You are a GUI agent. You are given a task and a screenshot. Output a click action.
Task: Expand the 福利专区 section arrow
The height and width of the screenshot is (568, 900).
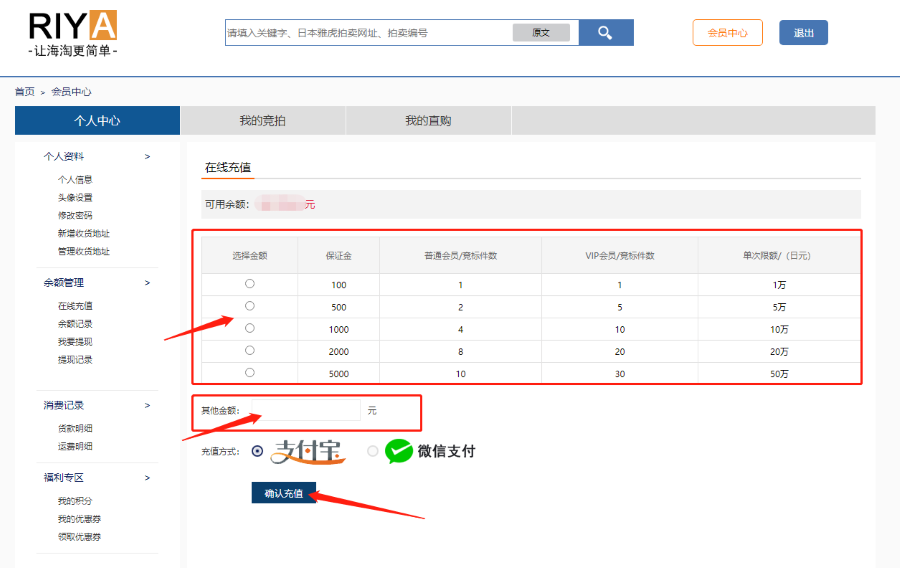pyautogui.click(x=147, y=478)
